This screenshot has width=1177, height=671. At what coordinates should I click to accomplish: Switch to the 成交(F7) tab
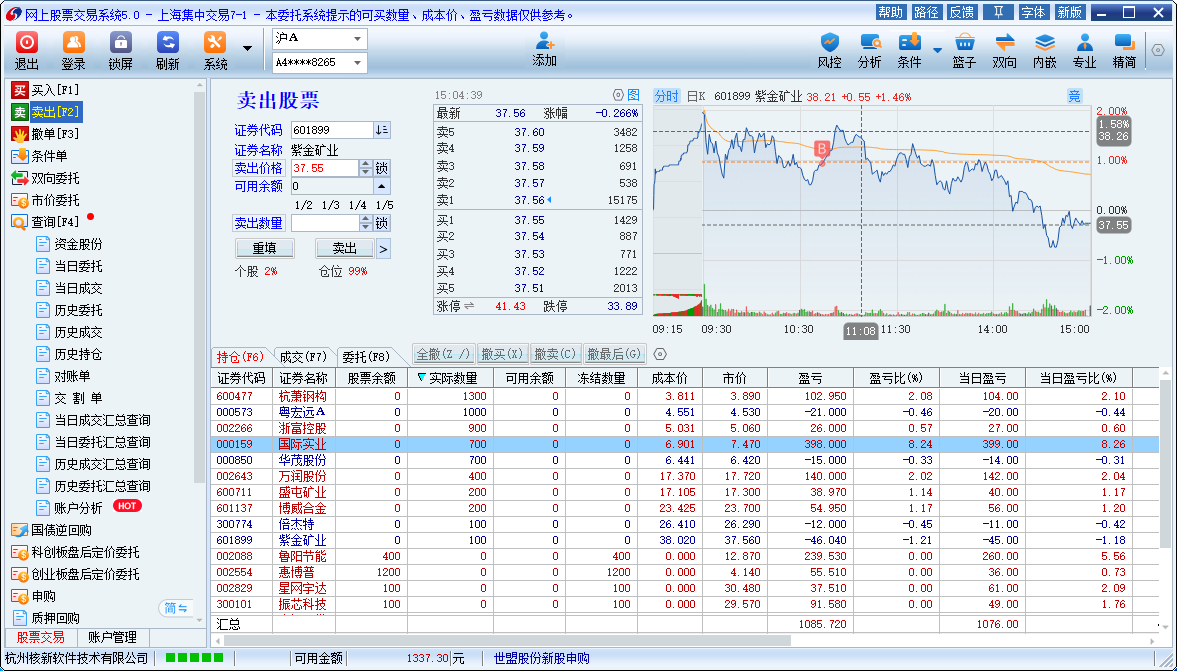[x=303, y=356]
